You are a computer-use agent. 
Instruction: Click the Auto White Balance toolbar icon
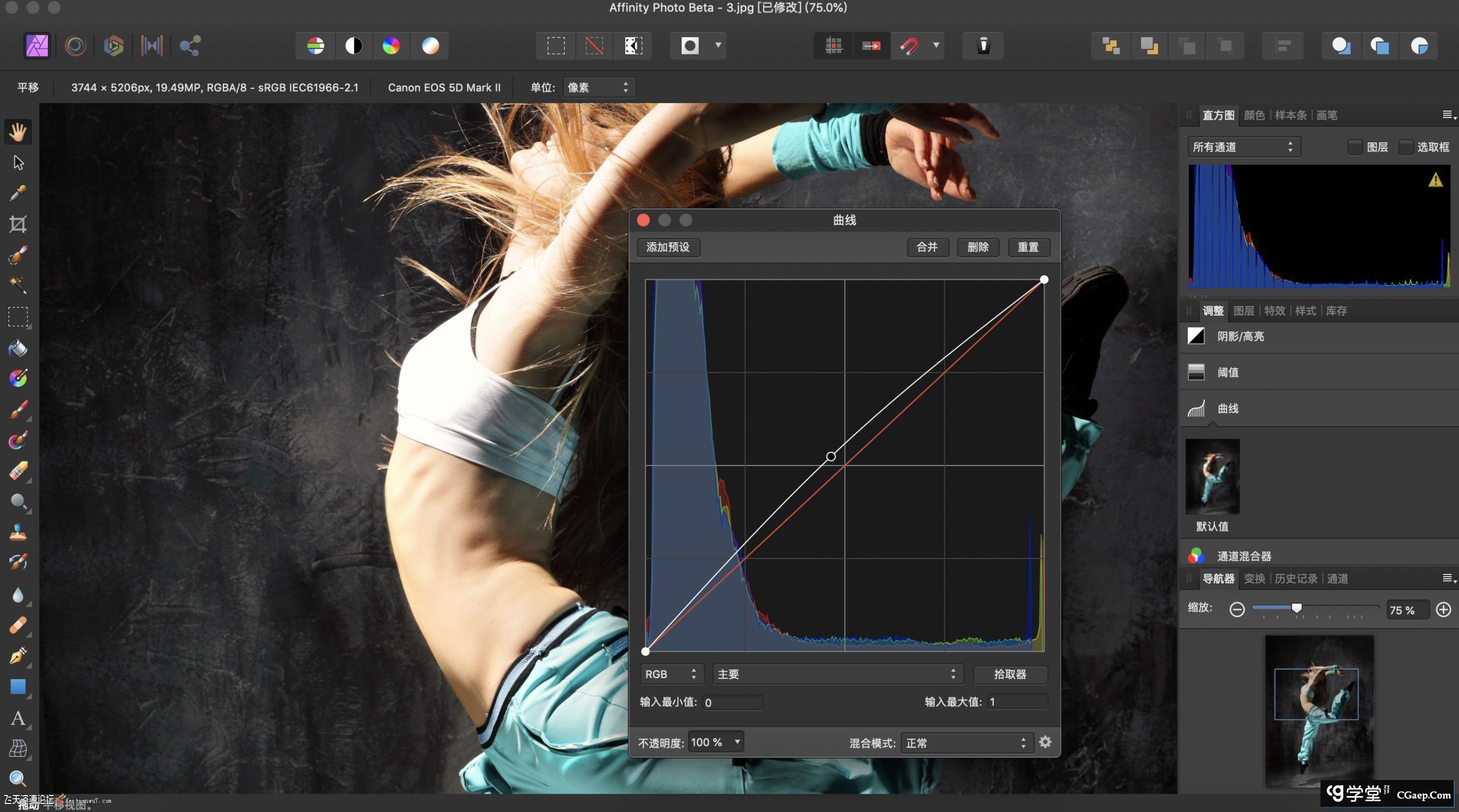click(x=430, y=46)
